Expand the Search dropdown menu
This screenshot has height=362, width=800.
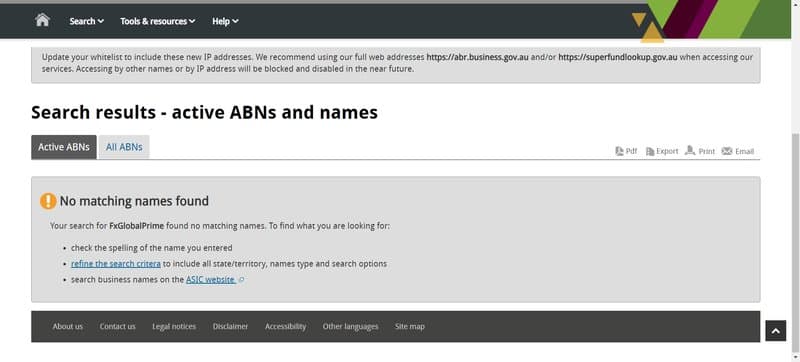(87, 21)
